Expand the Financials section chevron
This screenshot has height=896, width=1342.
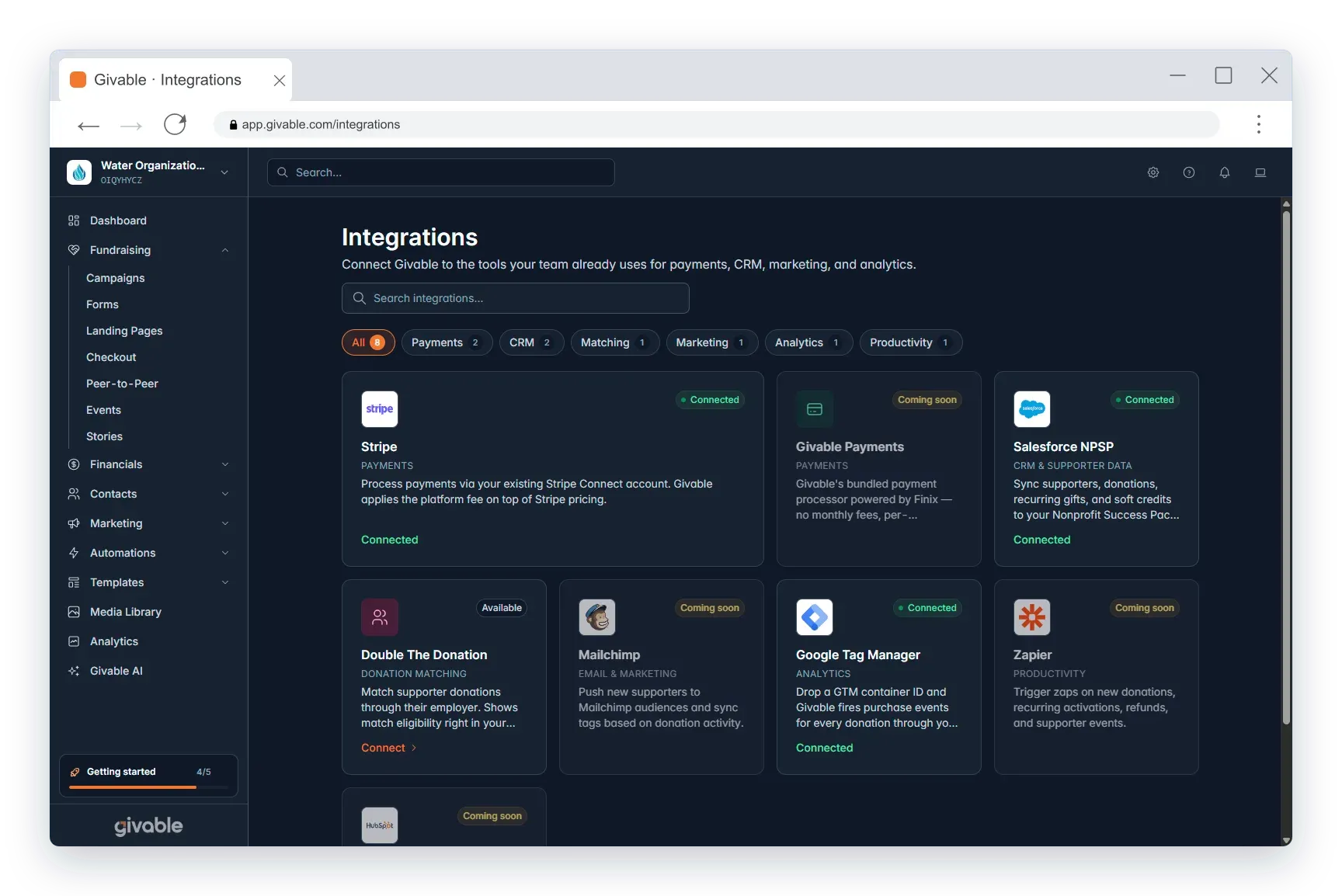click(x=225, y=464)
